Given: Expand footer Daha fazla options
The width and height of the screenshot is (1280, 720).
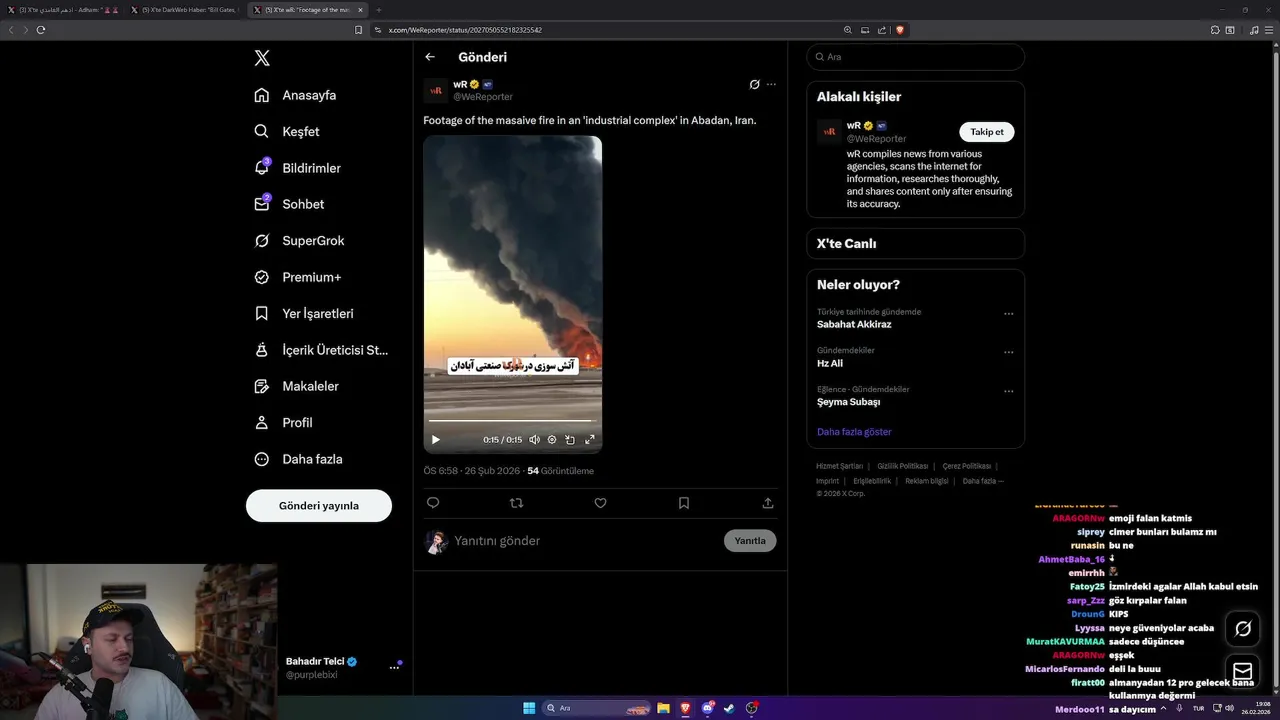Looking at the screenshot, I should pyautogui.click(x=983, y=481).
